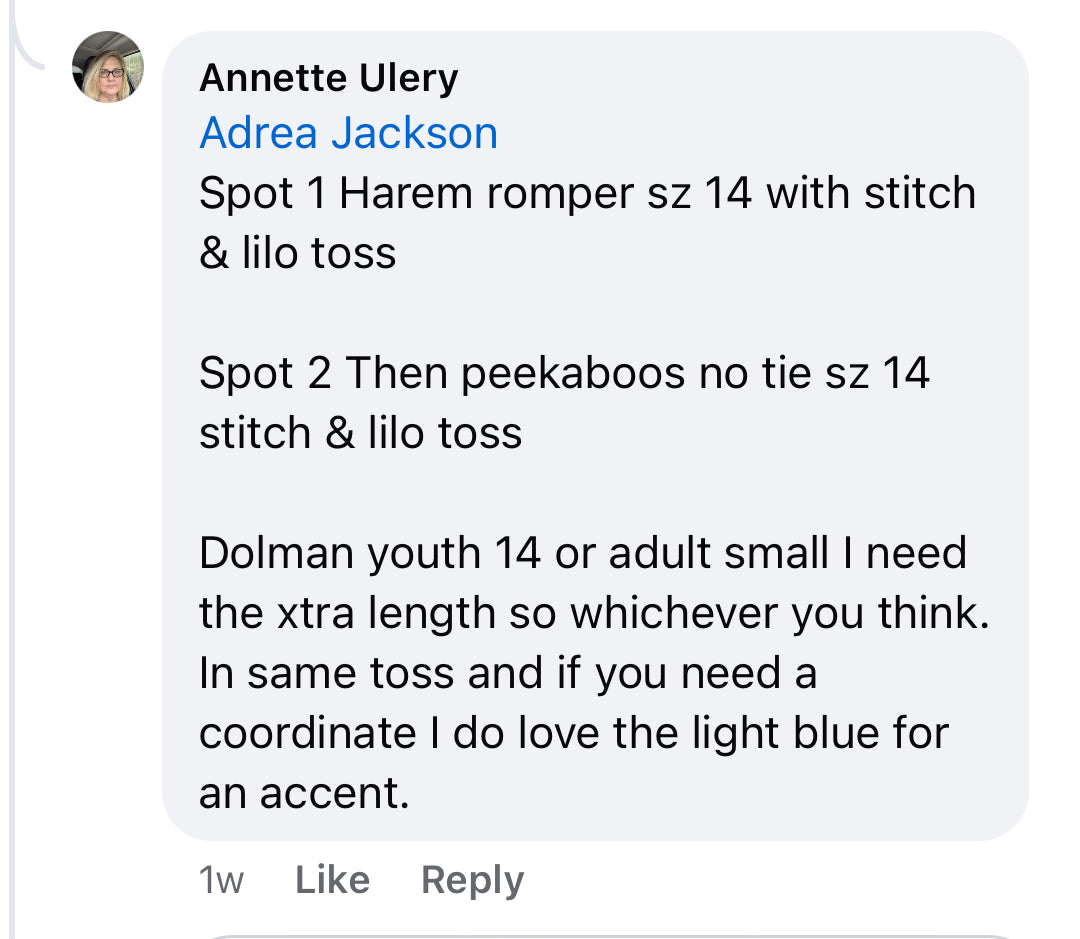Click the word "coordinate" in the comment

tap(307, 733)
